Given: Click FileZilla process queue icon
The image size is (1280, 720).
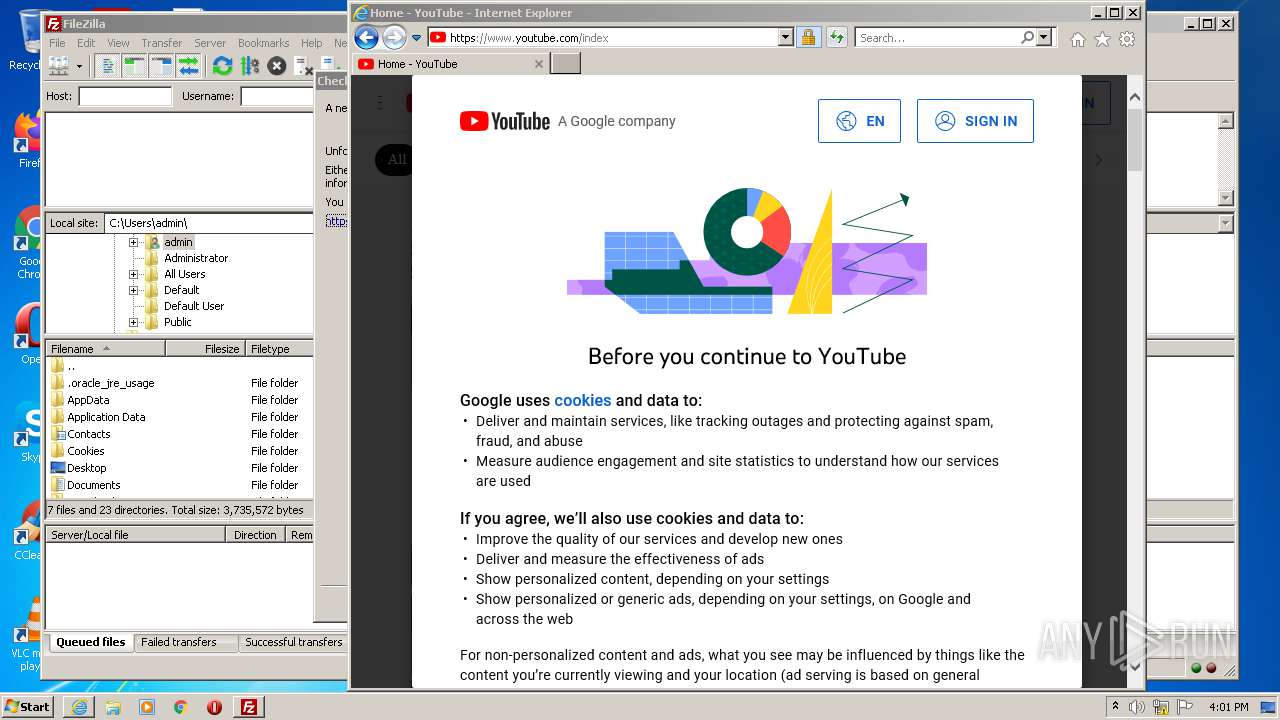Looking at the screenshot, I should point(249,66).
